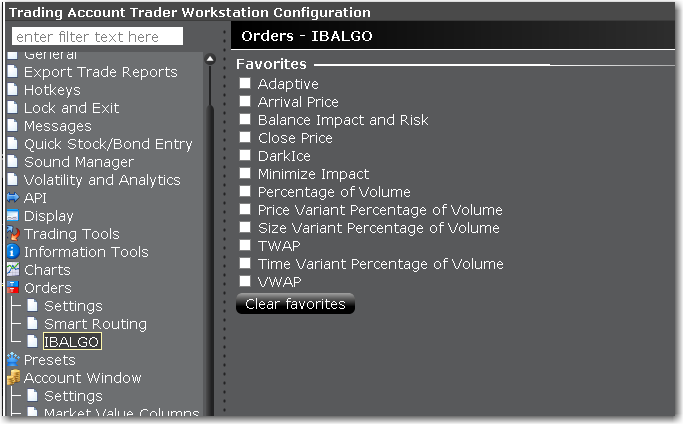Enable the Adaptive favorite checkbox
Image resolution: width=683 pixels, height=424 pixels.
(245, 83)
